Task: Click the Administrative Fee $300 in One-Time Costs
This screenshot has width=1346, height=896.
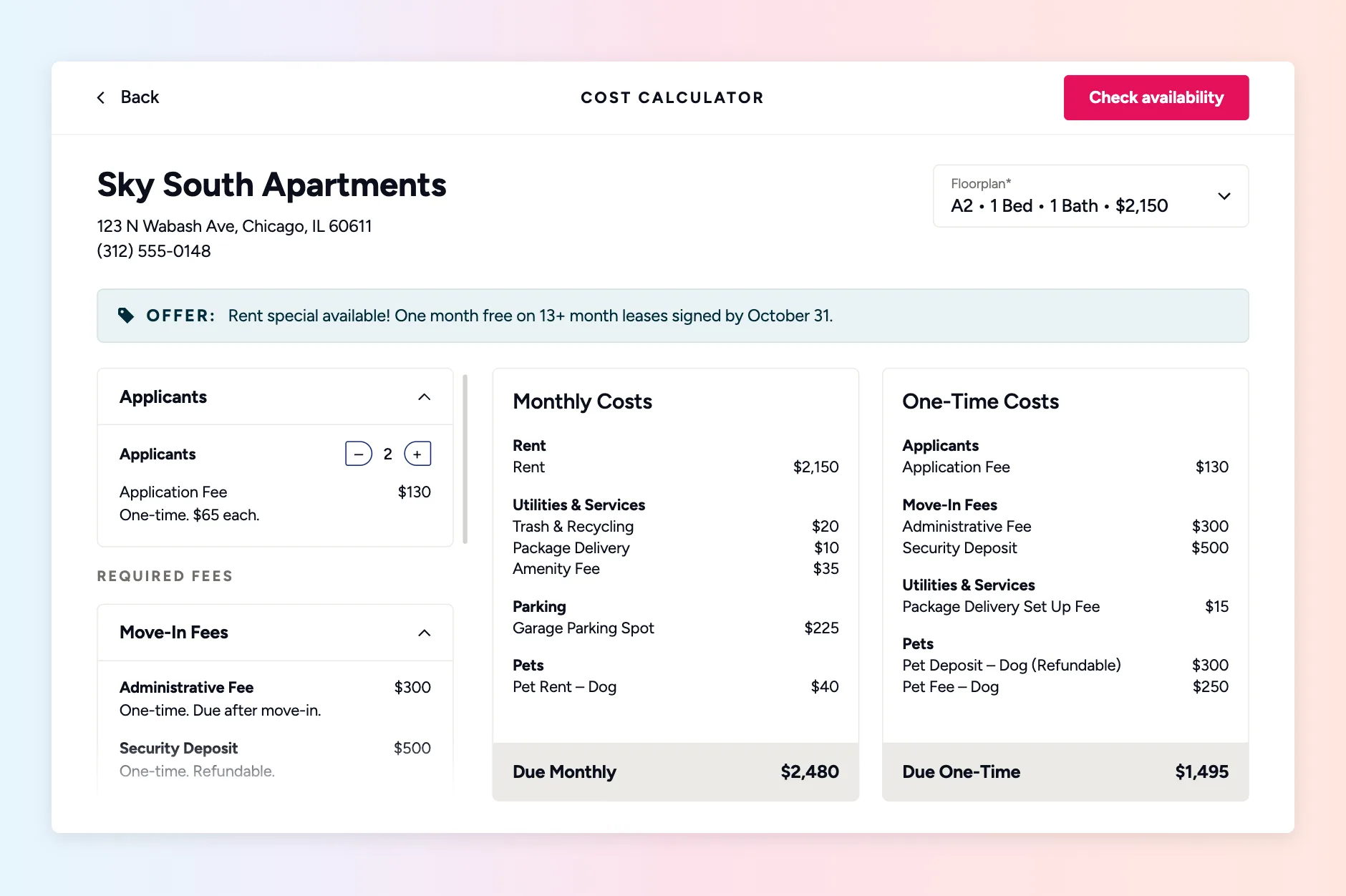Action: (x=1210, y=527)
